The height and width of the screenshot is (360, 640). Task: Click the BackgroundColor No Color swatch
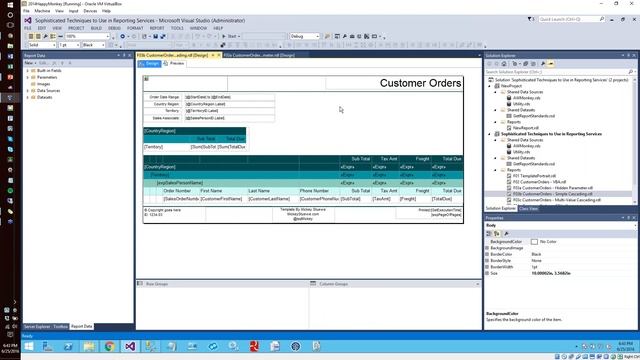[534, 242]
